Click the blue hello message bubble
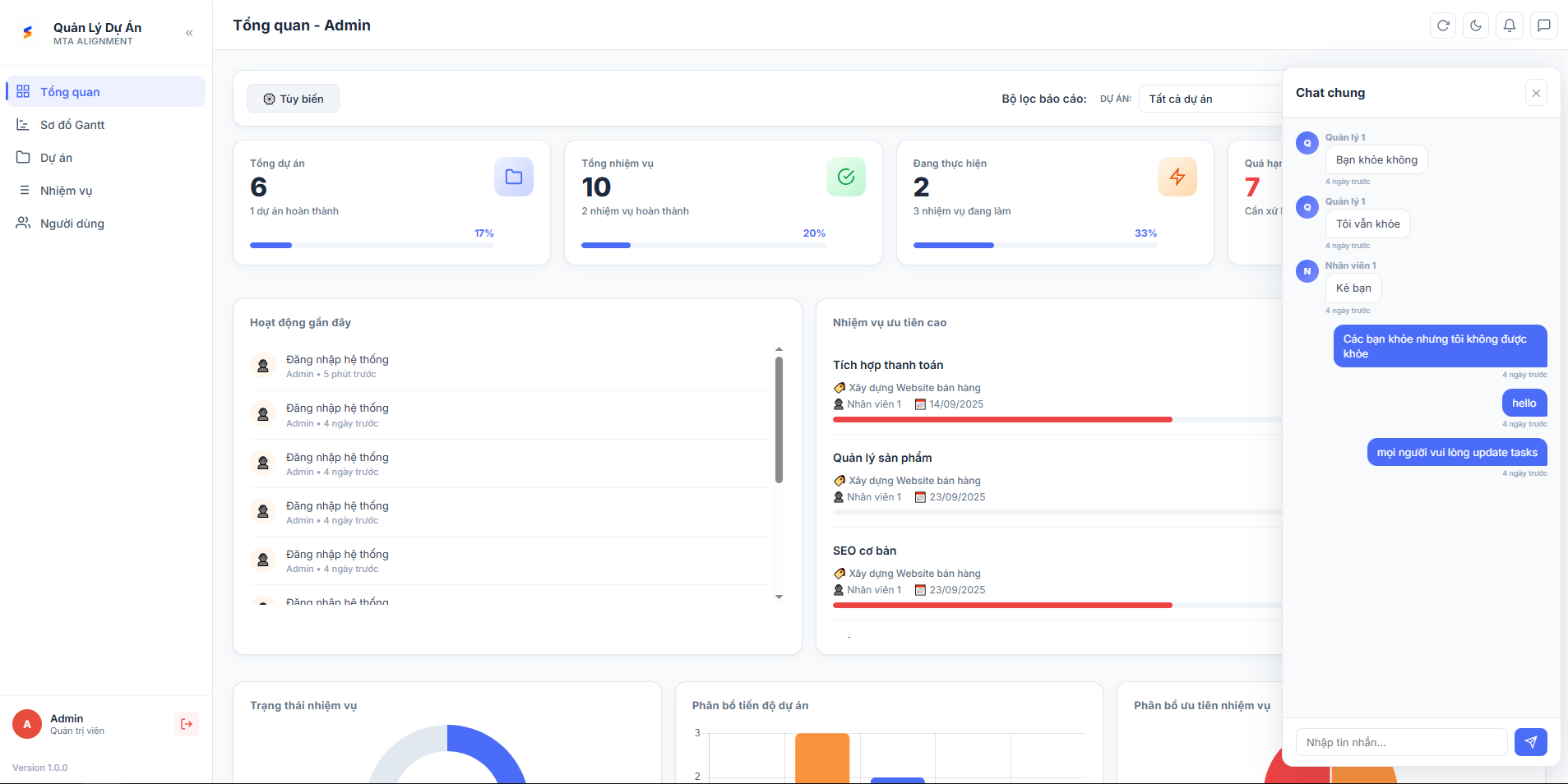Viewport: 1568px width, 784px height. click(1524, 403)
